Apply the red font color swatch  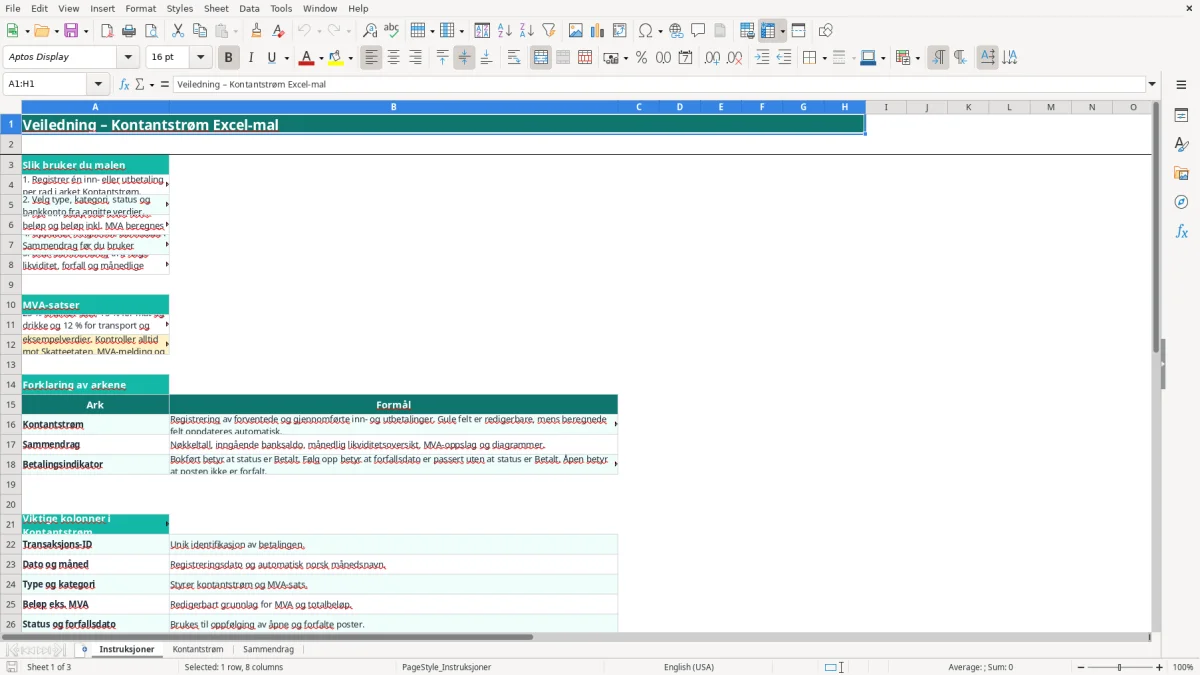pos(306,58)
